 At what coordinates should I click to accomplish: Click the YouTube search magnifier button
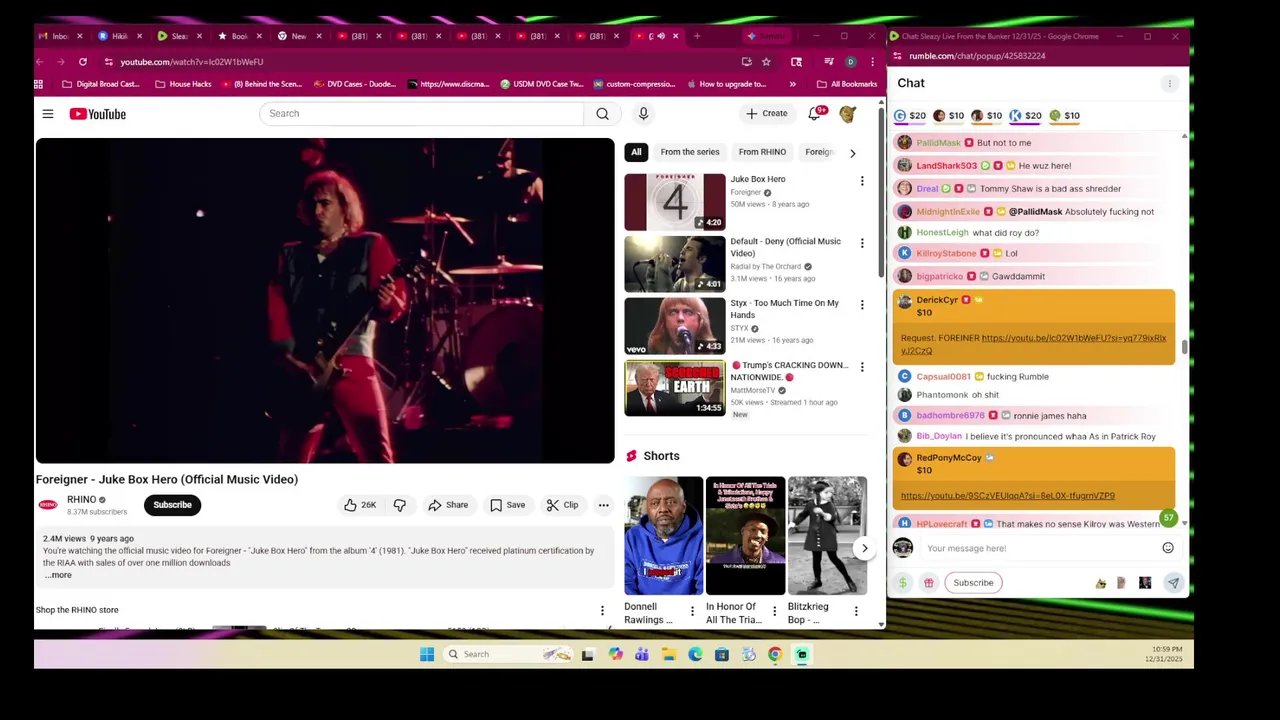pyautogui.click(x=602, y=114)
